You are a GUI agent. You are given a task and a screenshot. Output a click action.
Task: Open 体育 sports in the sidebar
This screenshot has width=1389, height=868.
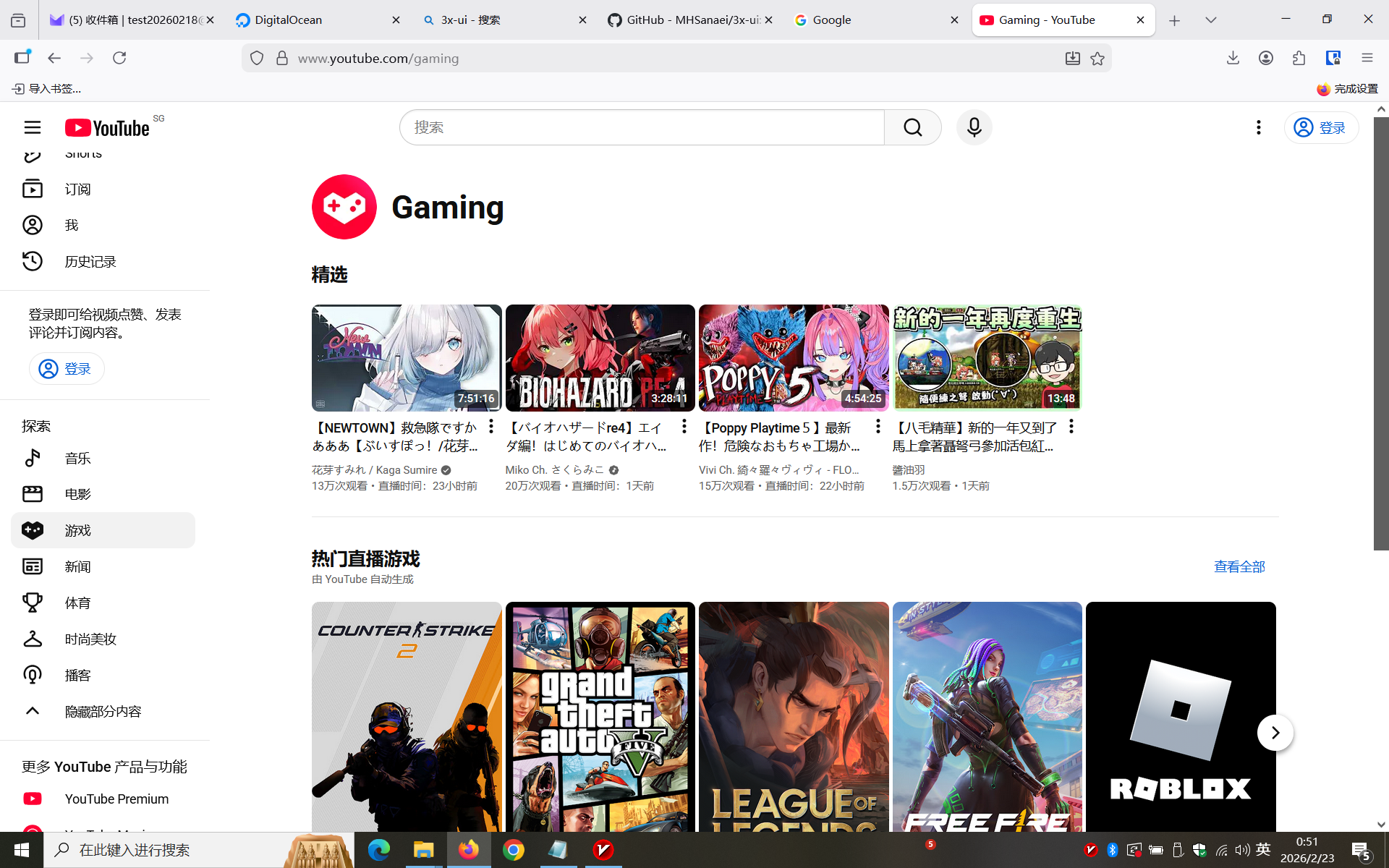(x=103, y=603)
